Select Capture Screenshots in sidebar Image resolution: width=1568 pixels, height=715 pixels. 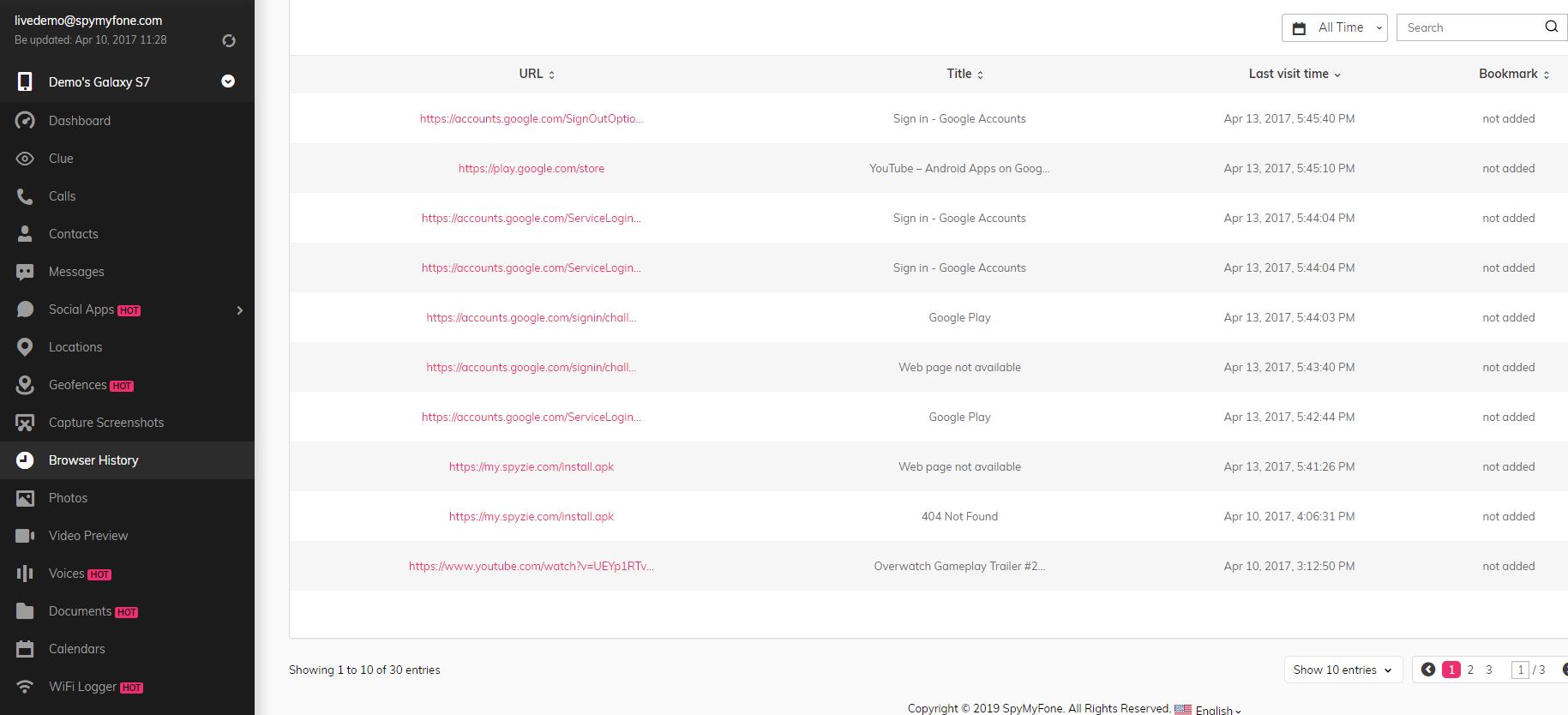127,423
